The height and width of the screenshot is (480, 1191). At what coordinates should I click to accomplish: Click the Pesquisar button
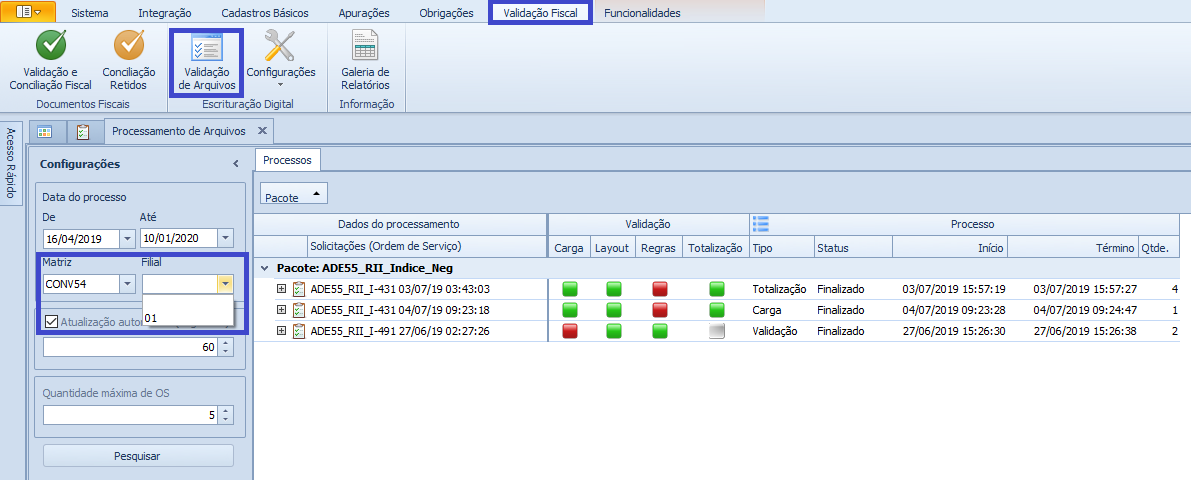137,456
